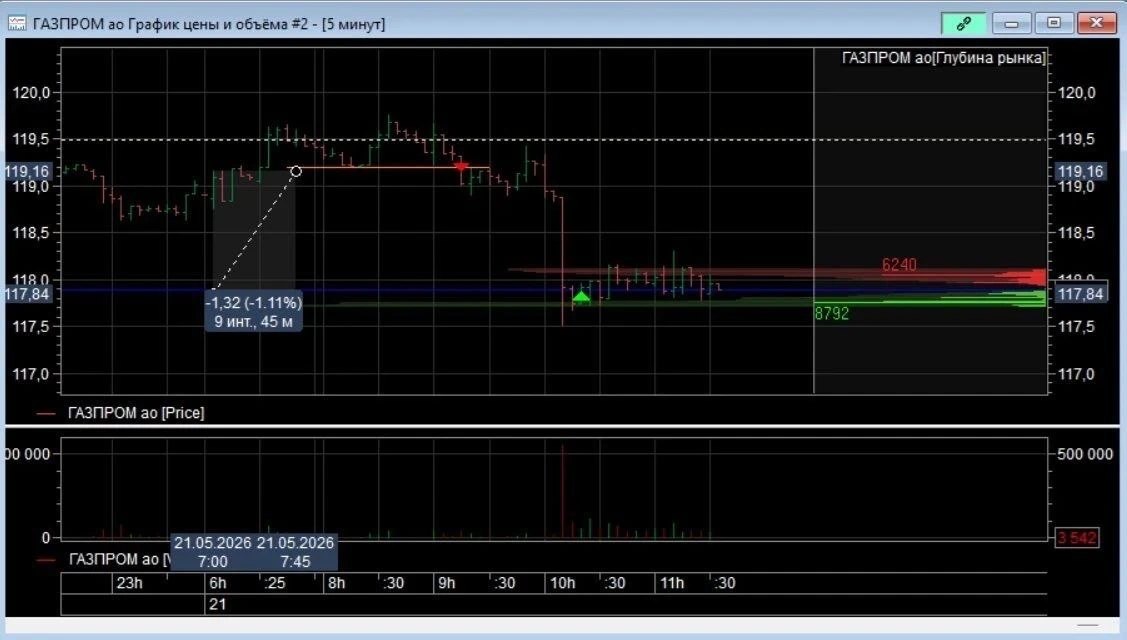The height and width of the screenshot is (640, 1127).
Task: Click the tall red volume bar at 10h
Action: (x=563, y=491)
